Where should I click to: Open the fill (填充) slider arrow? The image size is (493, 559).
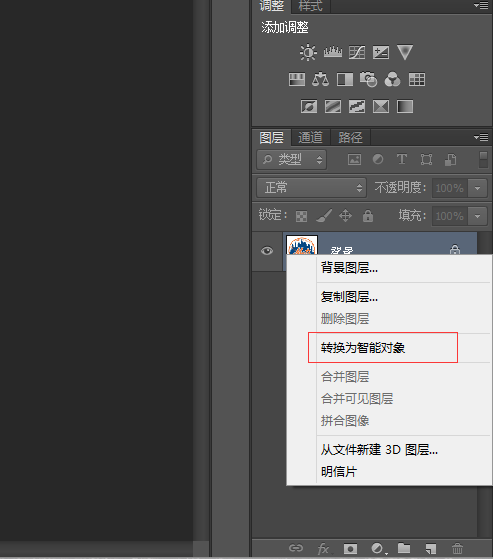pos(478,216)
